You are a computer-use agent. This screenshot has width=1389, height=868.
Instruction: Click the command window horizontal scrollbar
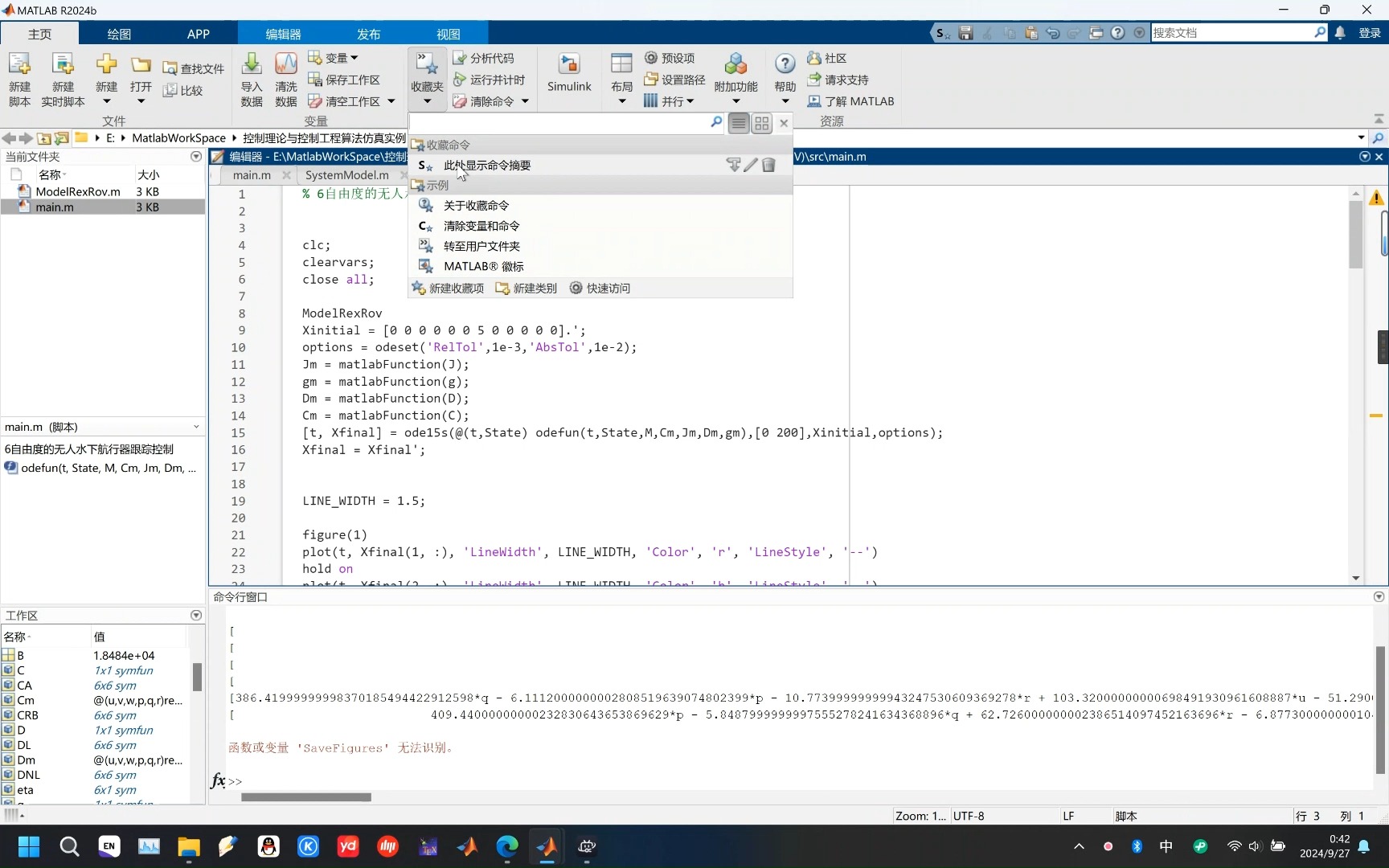click(306, 797)
